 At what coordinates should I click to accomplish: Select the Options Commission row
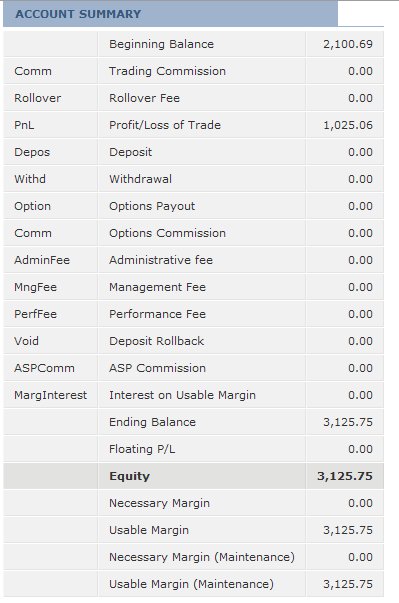(193, 233)
